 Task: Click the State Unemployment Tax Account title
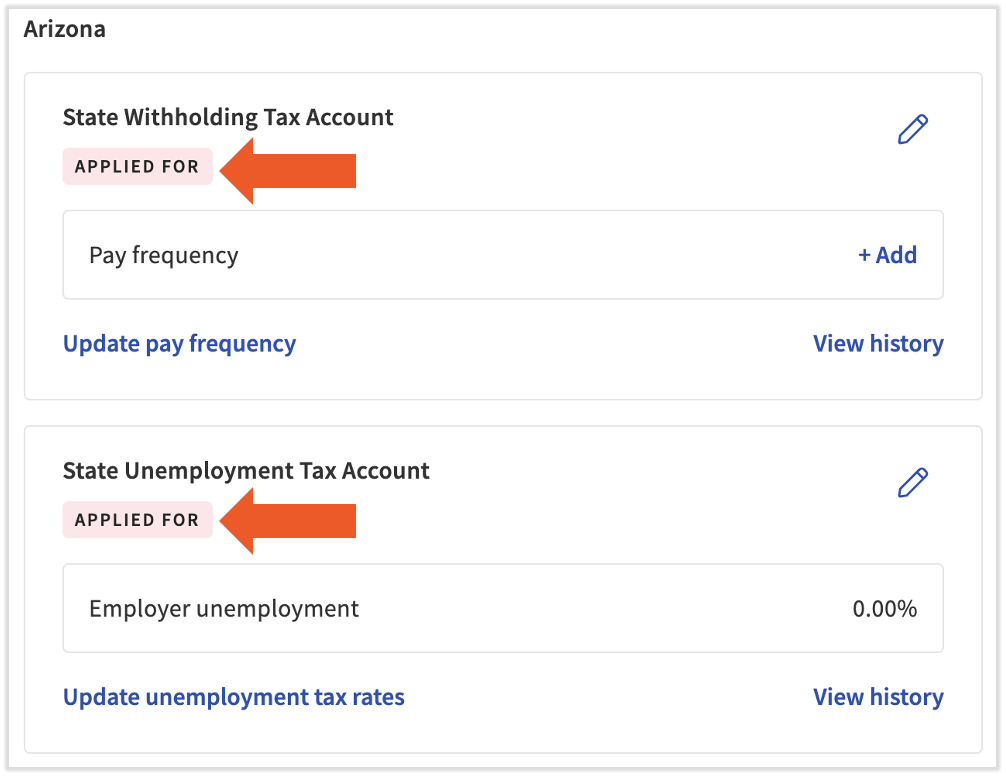pyautogui.click(x=246, y=470)
